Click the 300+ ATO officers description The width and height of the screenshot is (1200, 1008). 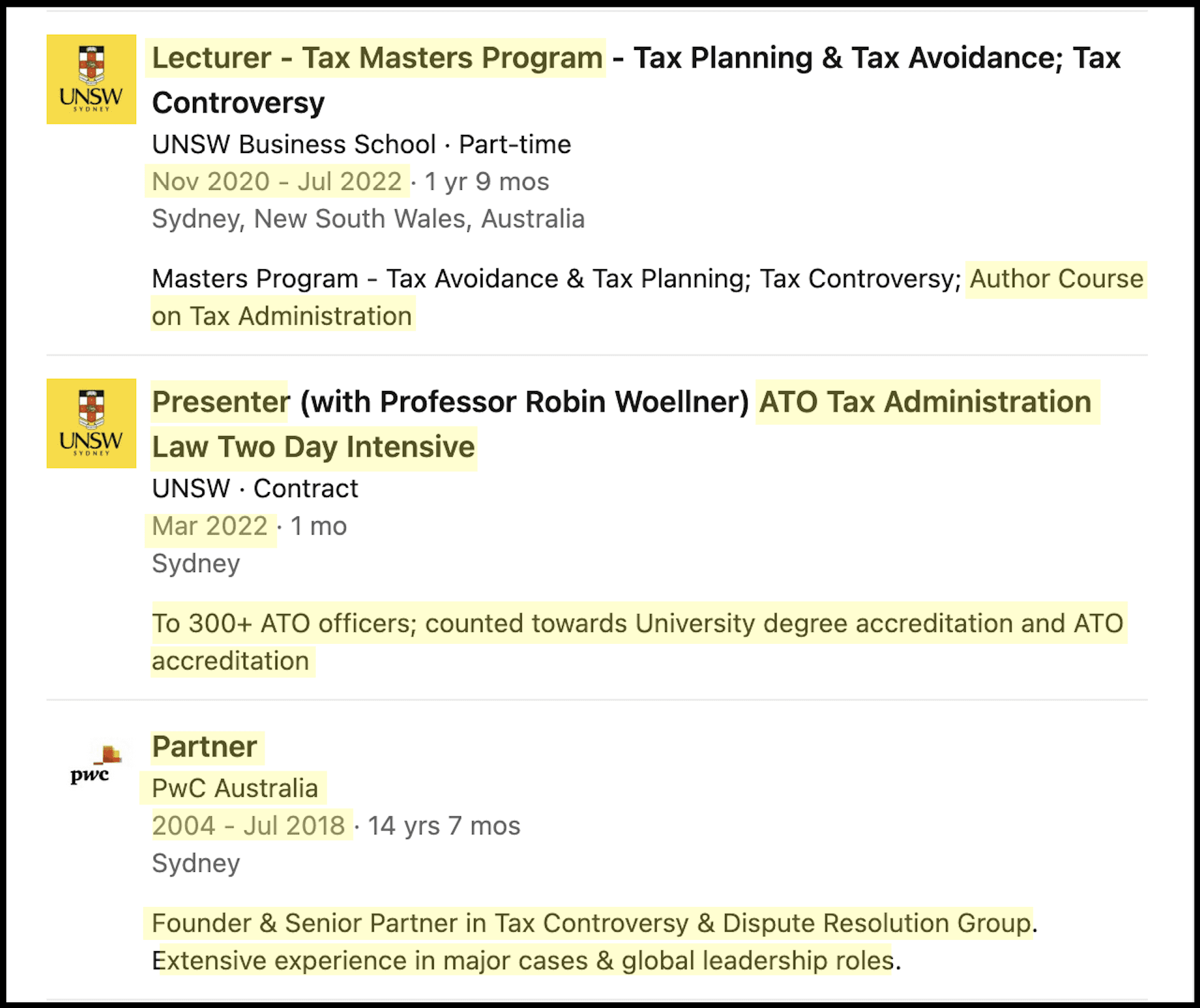point(637,642)
